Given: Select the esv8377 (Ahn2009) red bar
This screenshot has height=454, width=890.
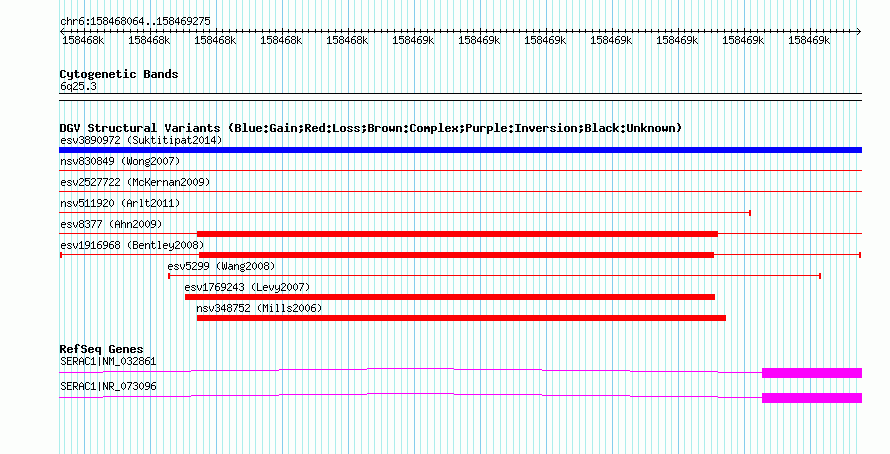Looking at the screenshot, I should tap(457, 234).
